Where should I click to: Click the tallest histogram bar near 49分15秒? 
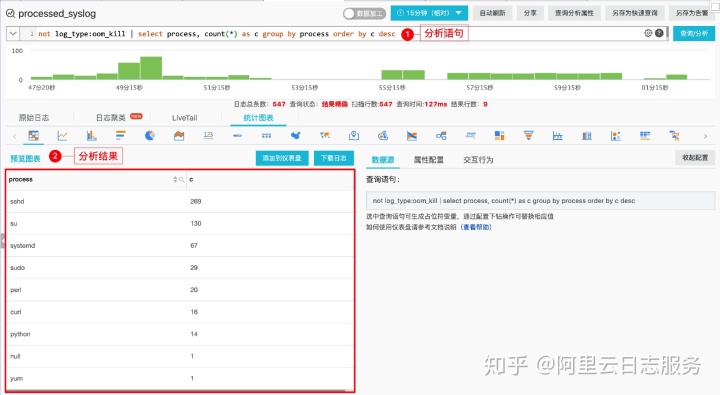click(151, 68)
